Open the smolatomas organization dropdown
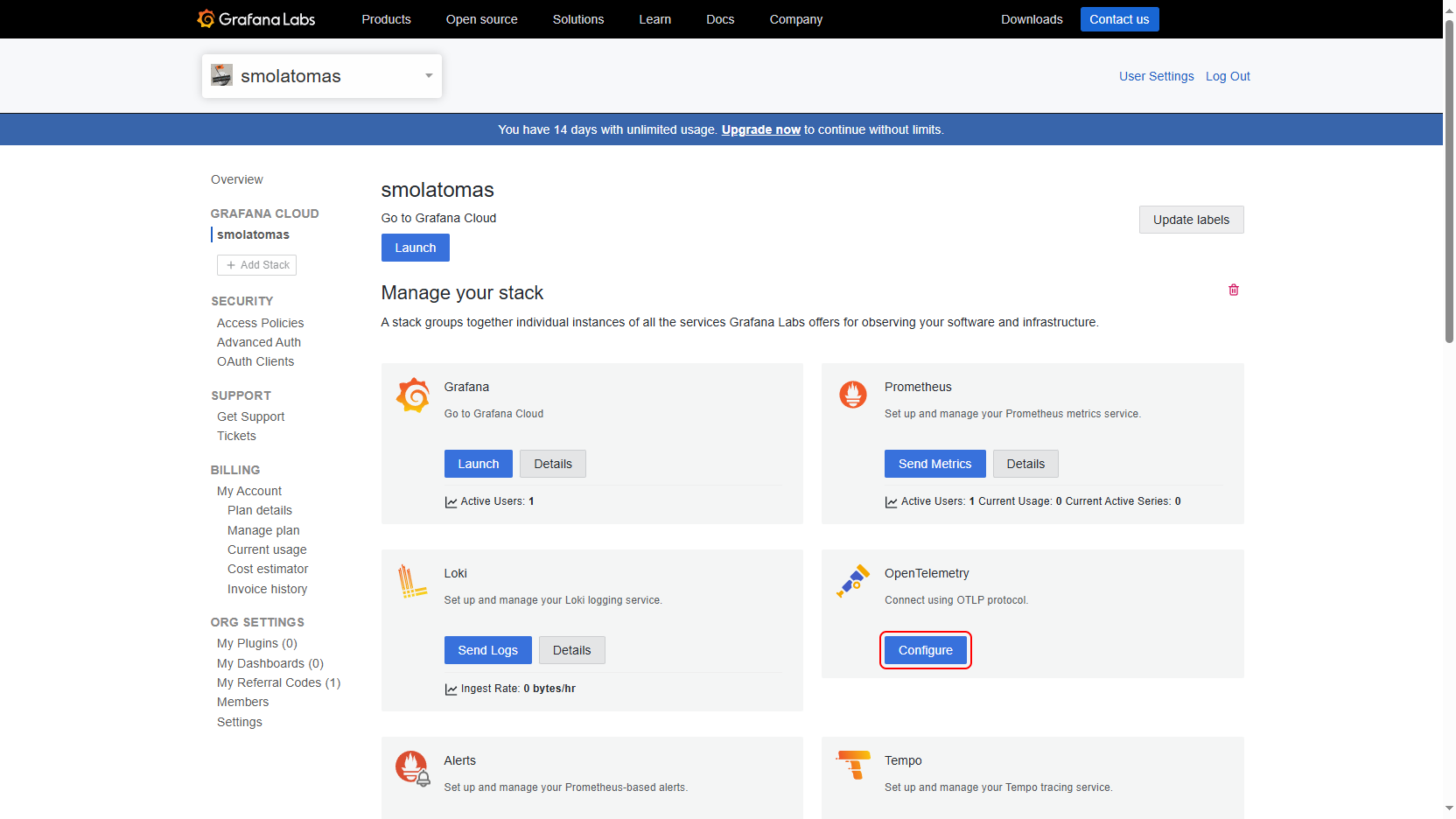Image resolution: width=1456 pixels, height=819 pixels. 322,76
